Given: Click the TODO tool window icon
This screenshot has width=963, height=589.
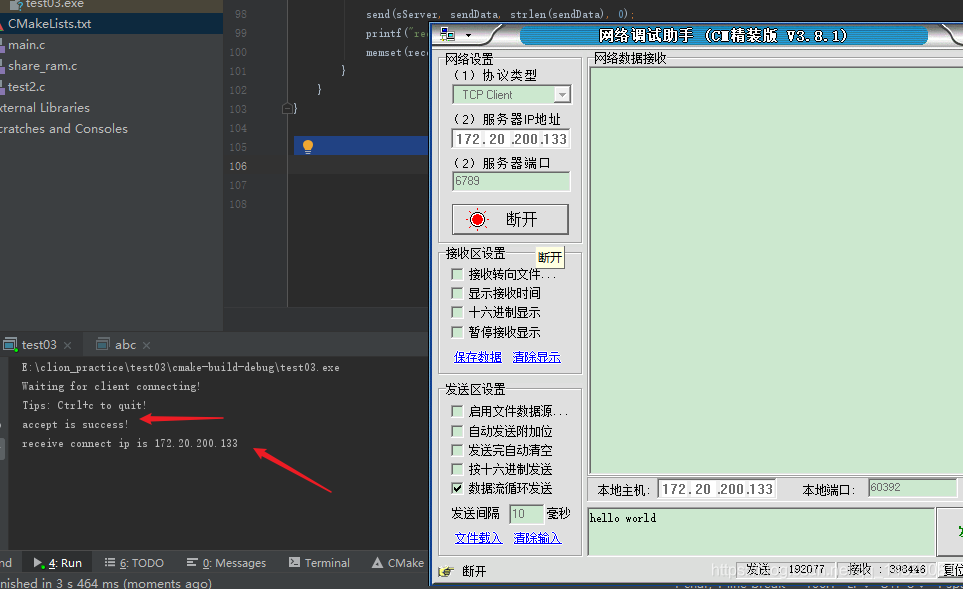Looking at the screenshot, I should coord(110,563).
